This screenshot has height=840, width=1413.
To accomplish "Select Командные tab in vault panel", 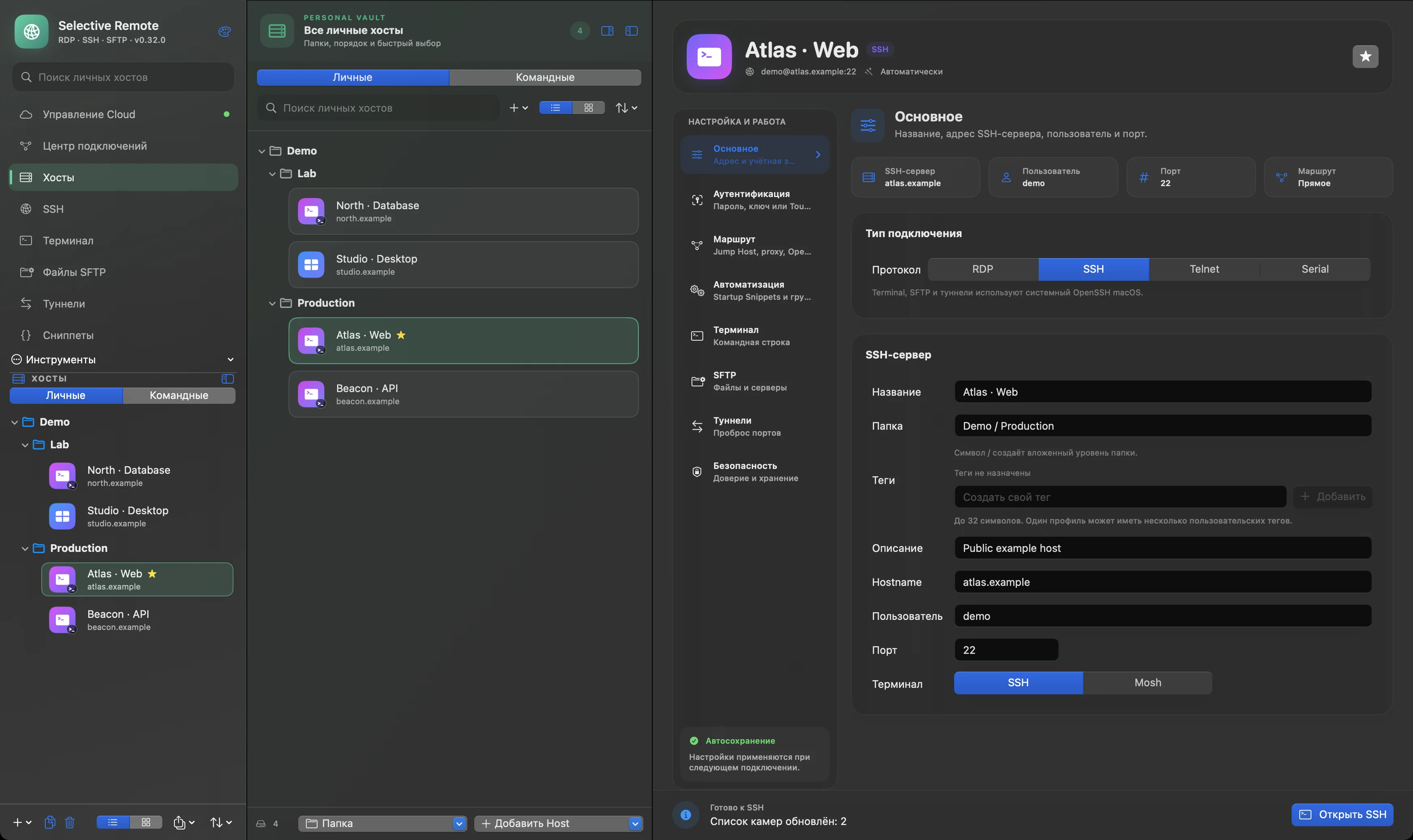I will point(545,78).
